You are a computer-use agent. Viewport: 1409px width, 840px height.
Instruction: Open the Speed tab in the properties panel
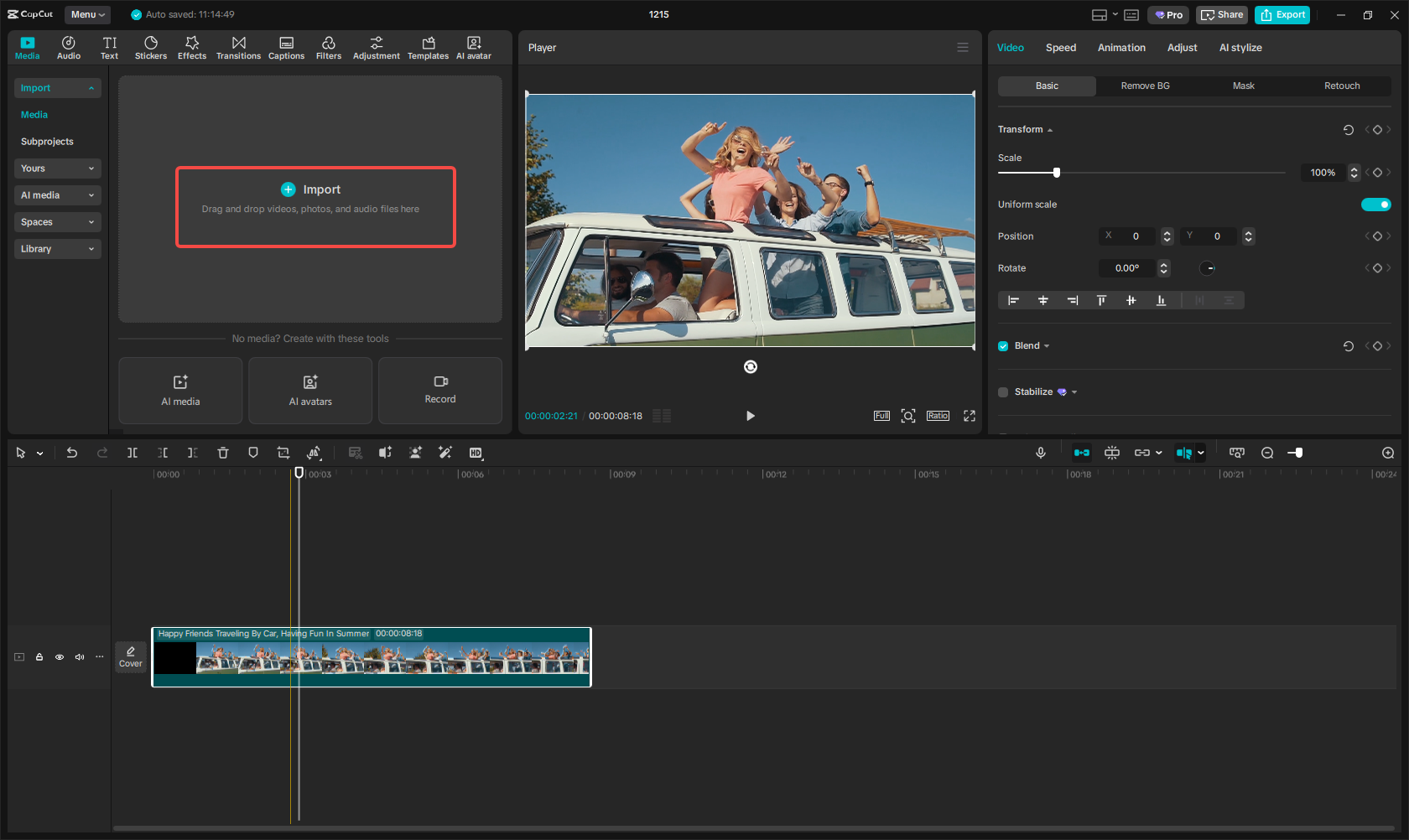coord(1060,48)
